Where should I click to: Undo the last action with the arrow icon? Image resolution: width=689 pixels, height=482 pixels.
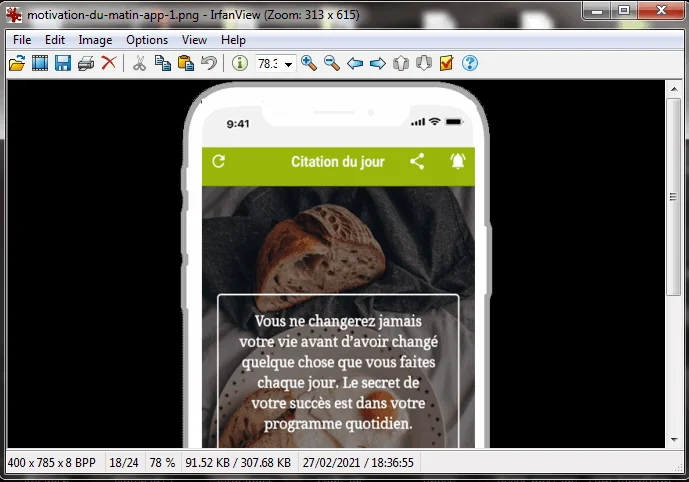pyautogui.click(x=209, y=63)
